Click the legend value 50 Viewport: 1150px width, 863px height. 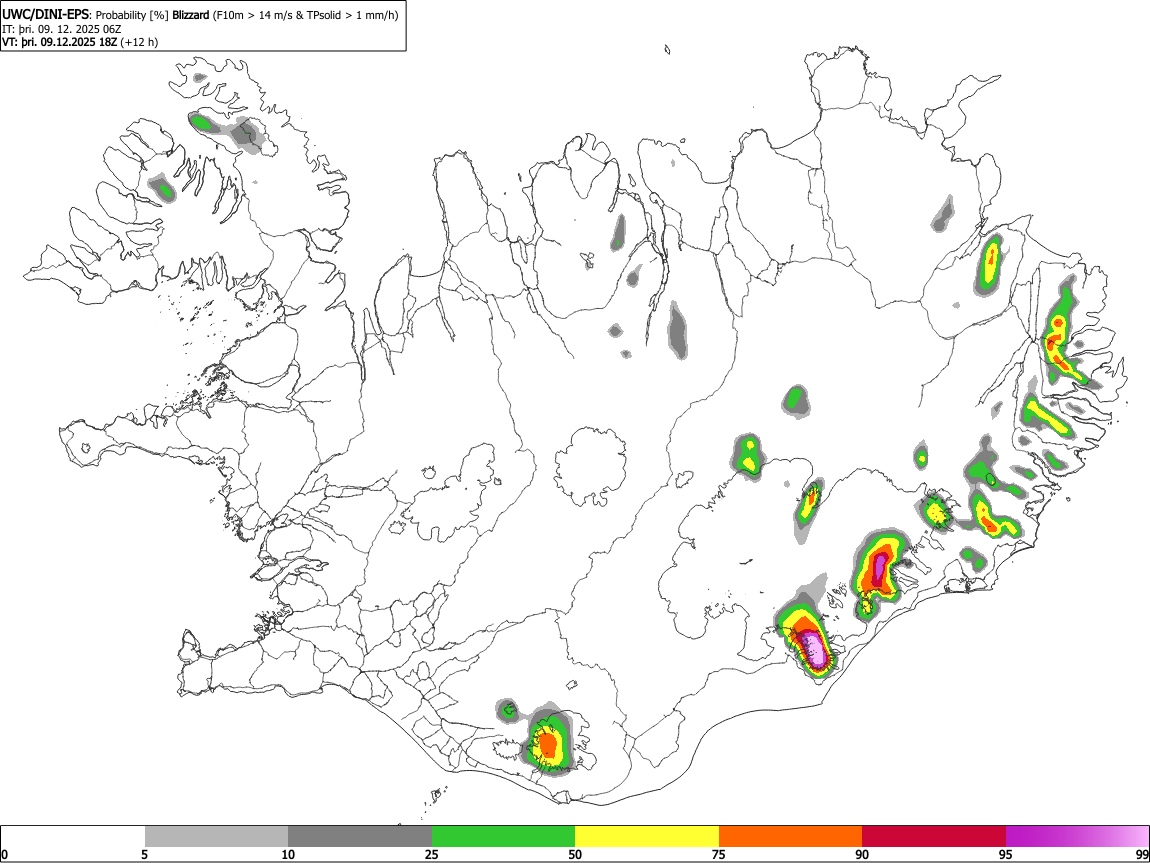pyautogui.click(x=575, y=854)
